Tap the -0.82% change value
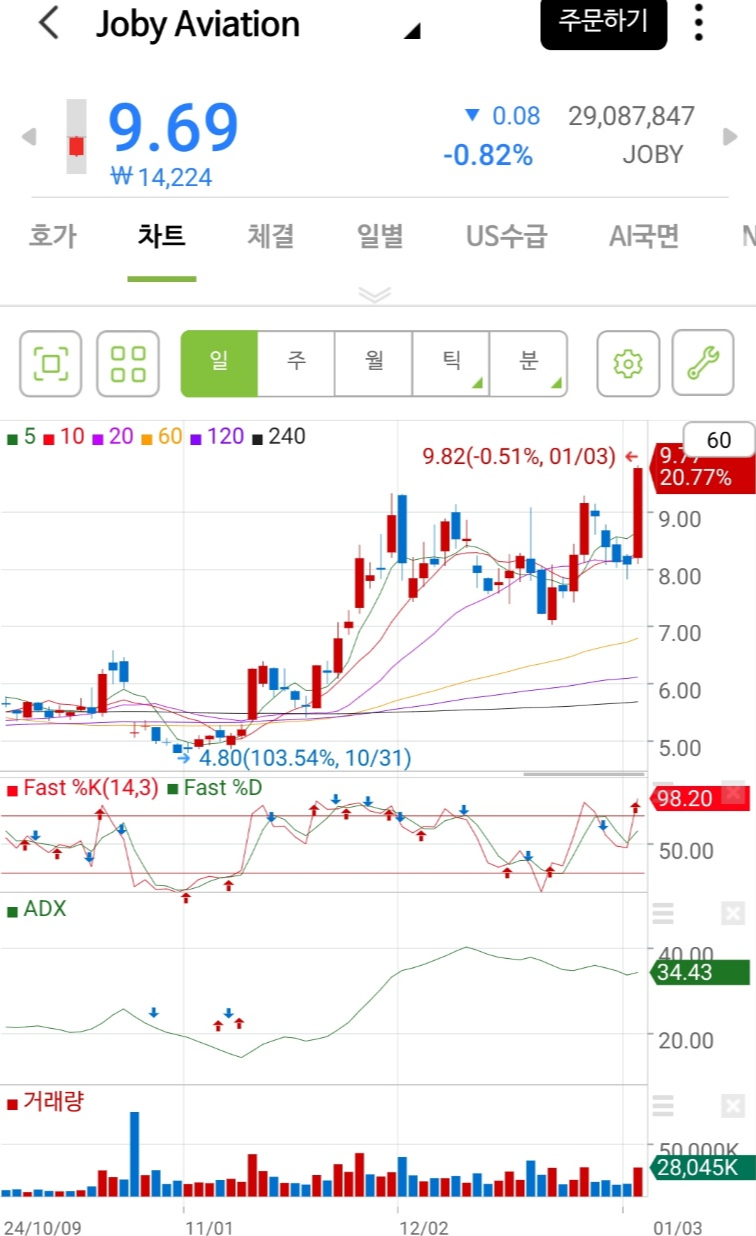 click(488, 155)
